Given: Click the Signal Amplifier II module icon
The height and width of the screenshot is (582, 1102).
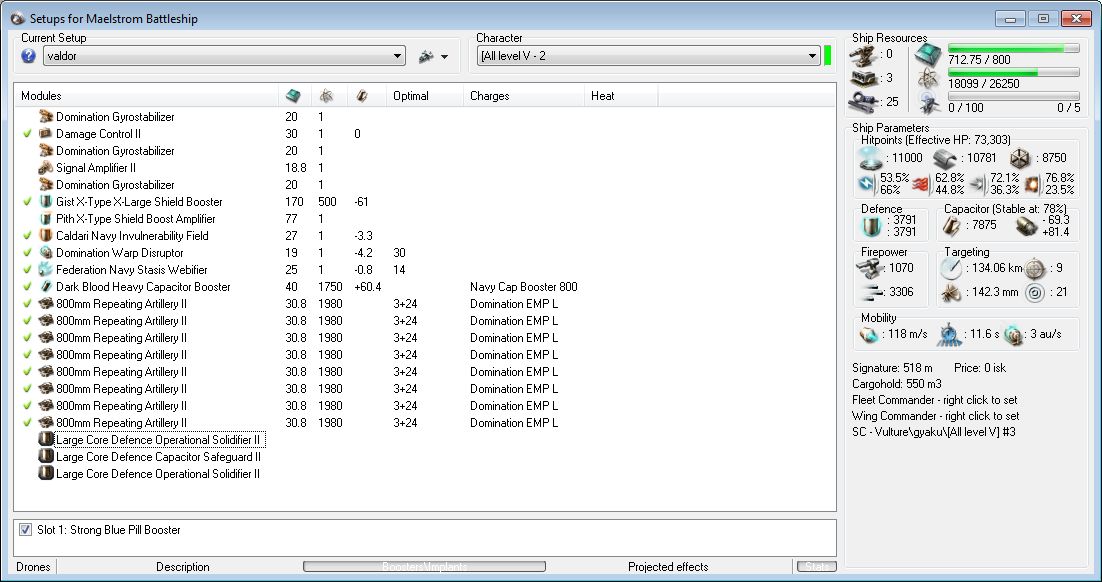Looking at the screenshot, I should 46,168.
